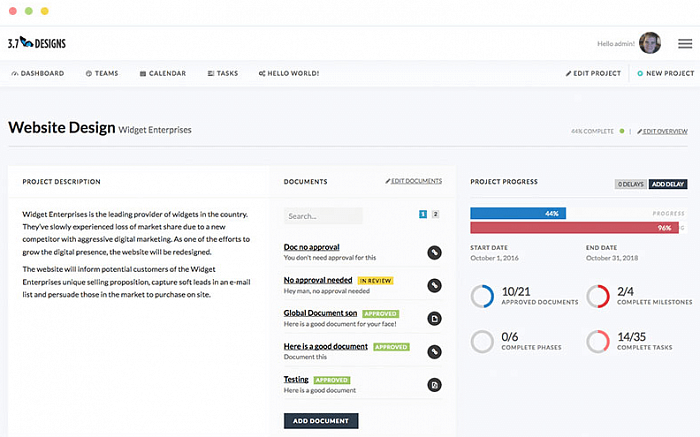Open the Global Document son link
Screen dimensions: 700x437
tap(321, 313)
